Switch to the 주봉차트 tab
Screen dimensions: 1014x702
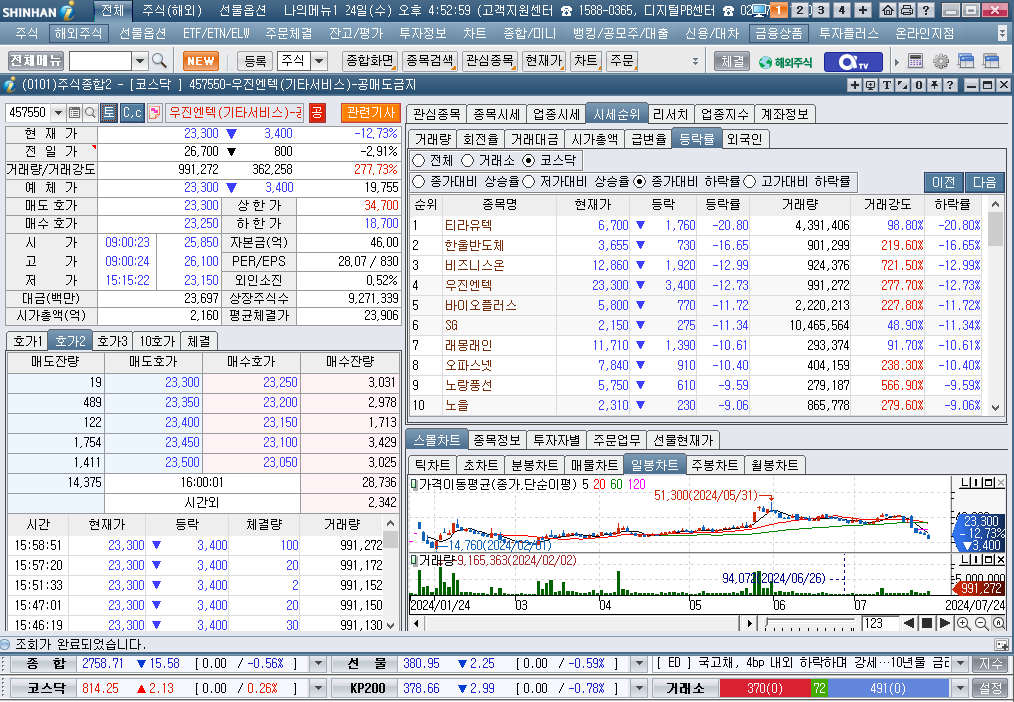[714, 465]
